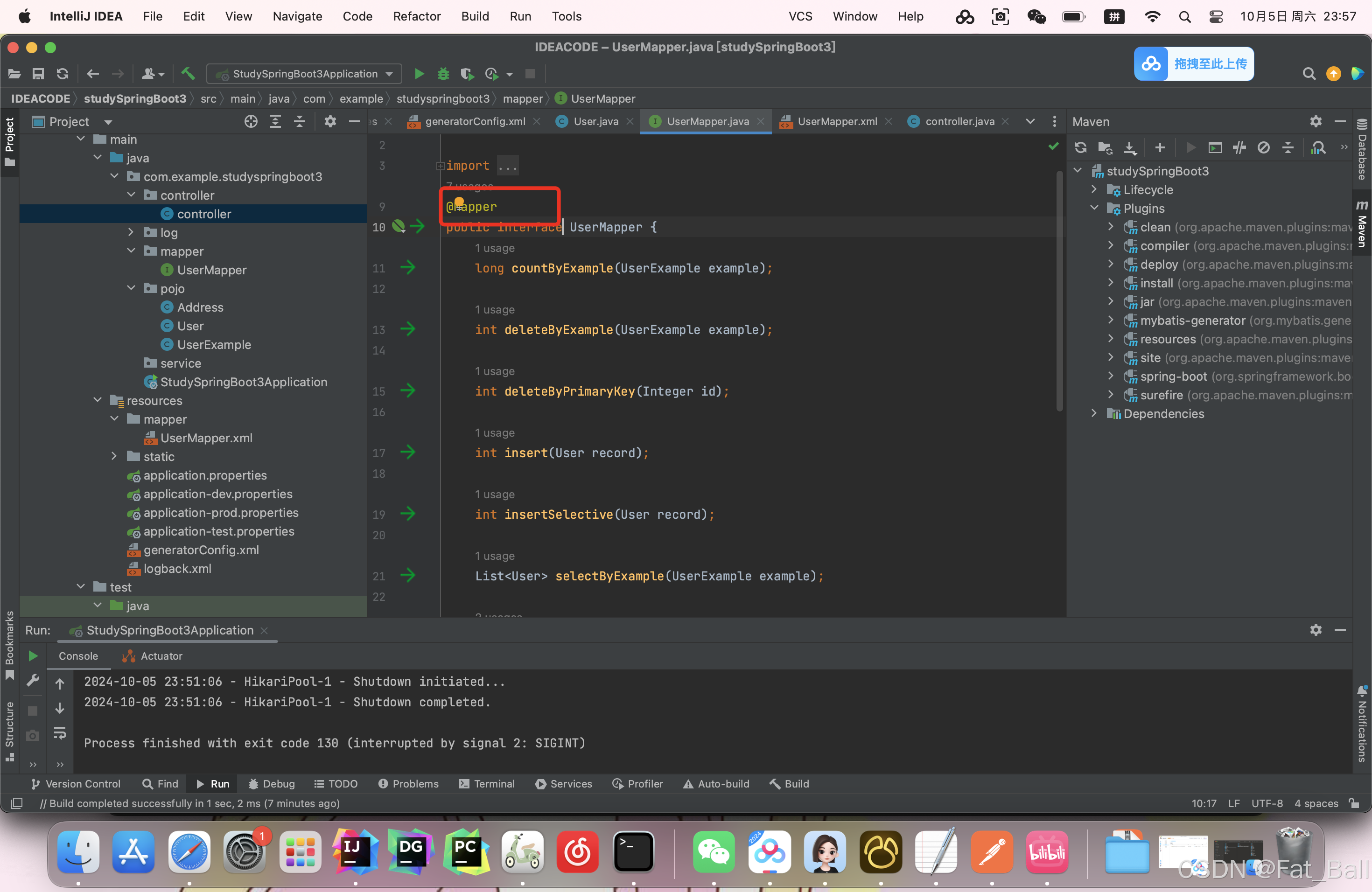Collapse the Plugins node in Maven panel
This screenshot has height=892, width=1372.
pos(1093,208)
